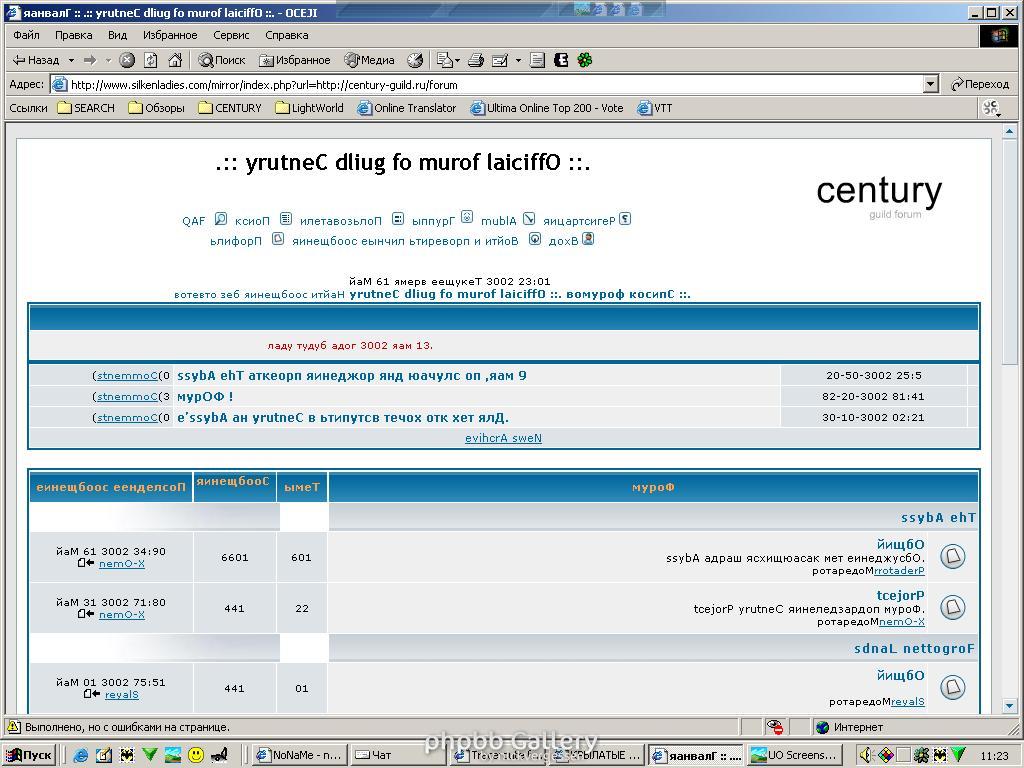Open the CENTURY links folder

(x=230, y=108)
